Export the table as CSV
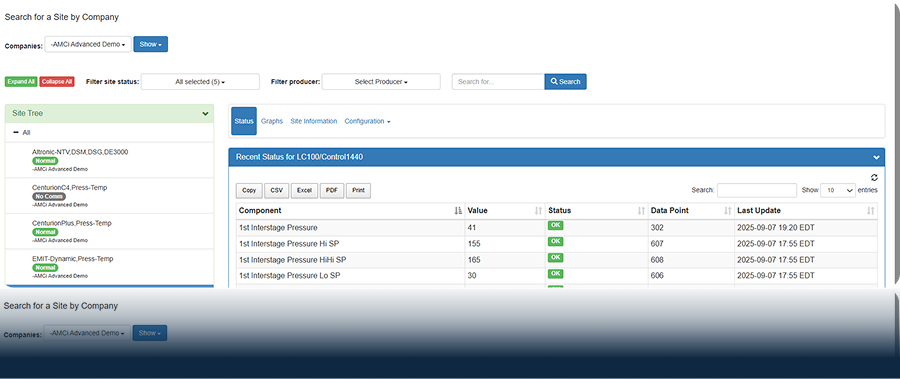 click(276, 190)
